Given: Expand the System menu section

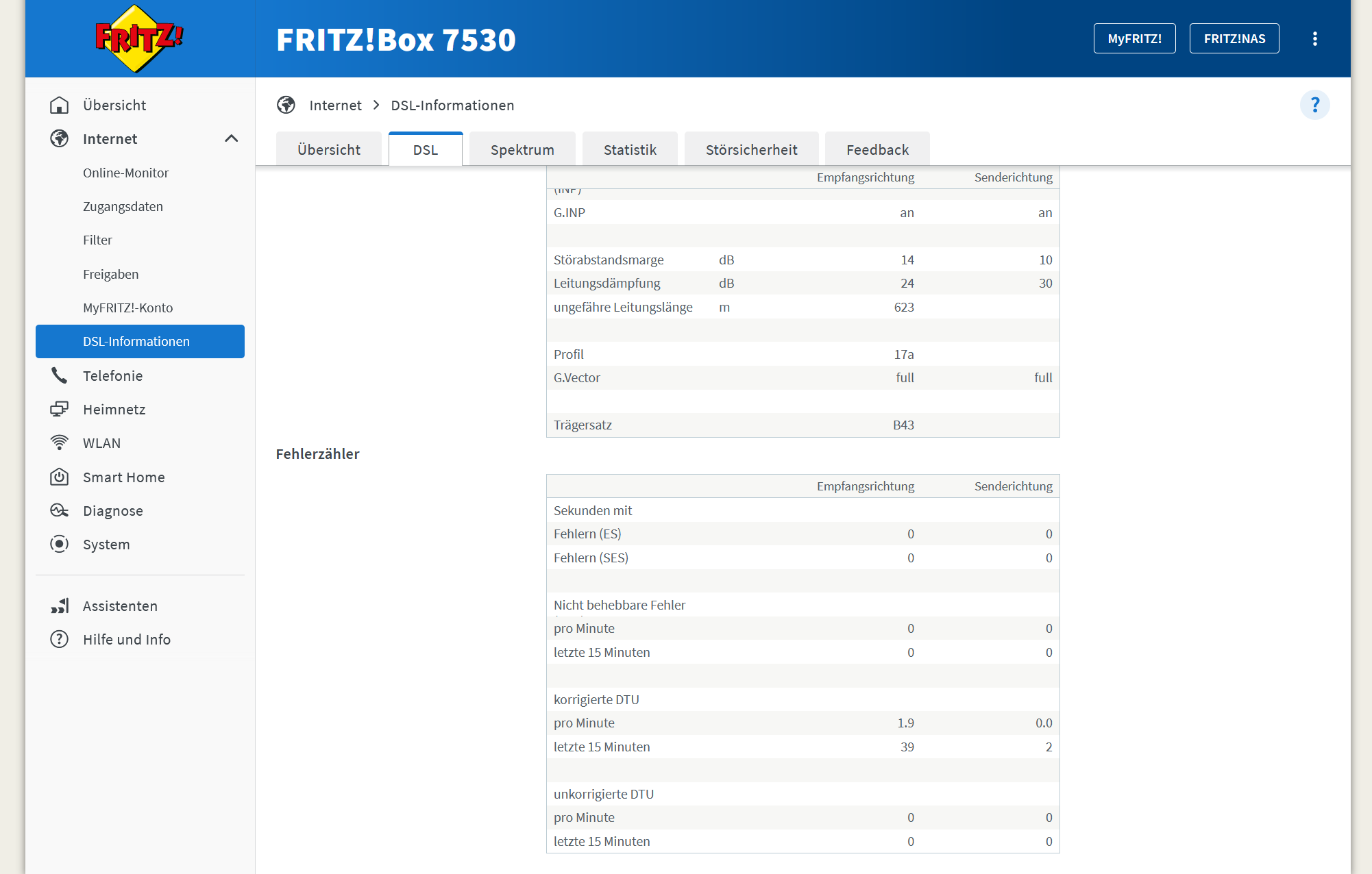Looking at the screenshot, I should [106, 544].
